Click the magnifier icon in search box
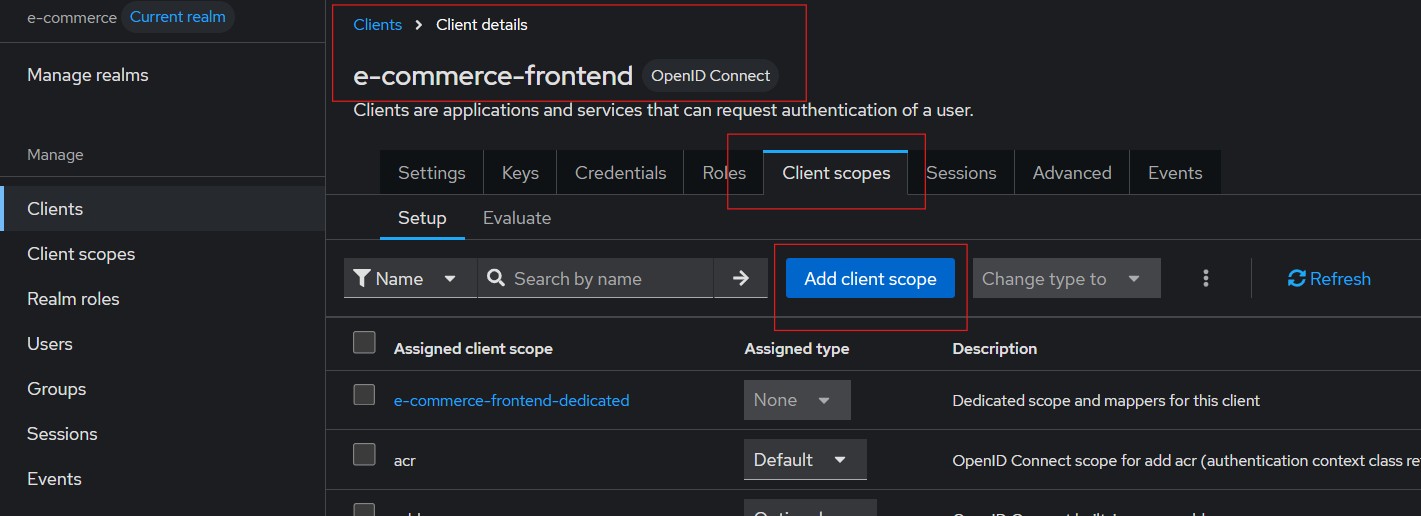This screenshot has height=516, width=1421. coord(495,279)
